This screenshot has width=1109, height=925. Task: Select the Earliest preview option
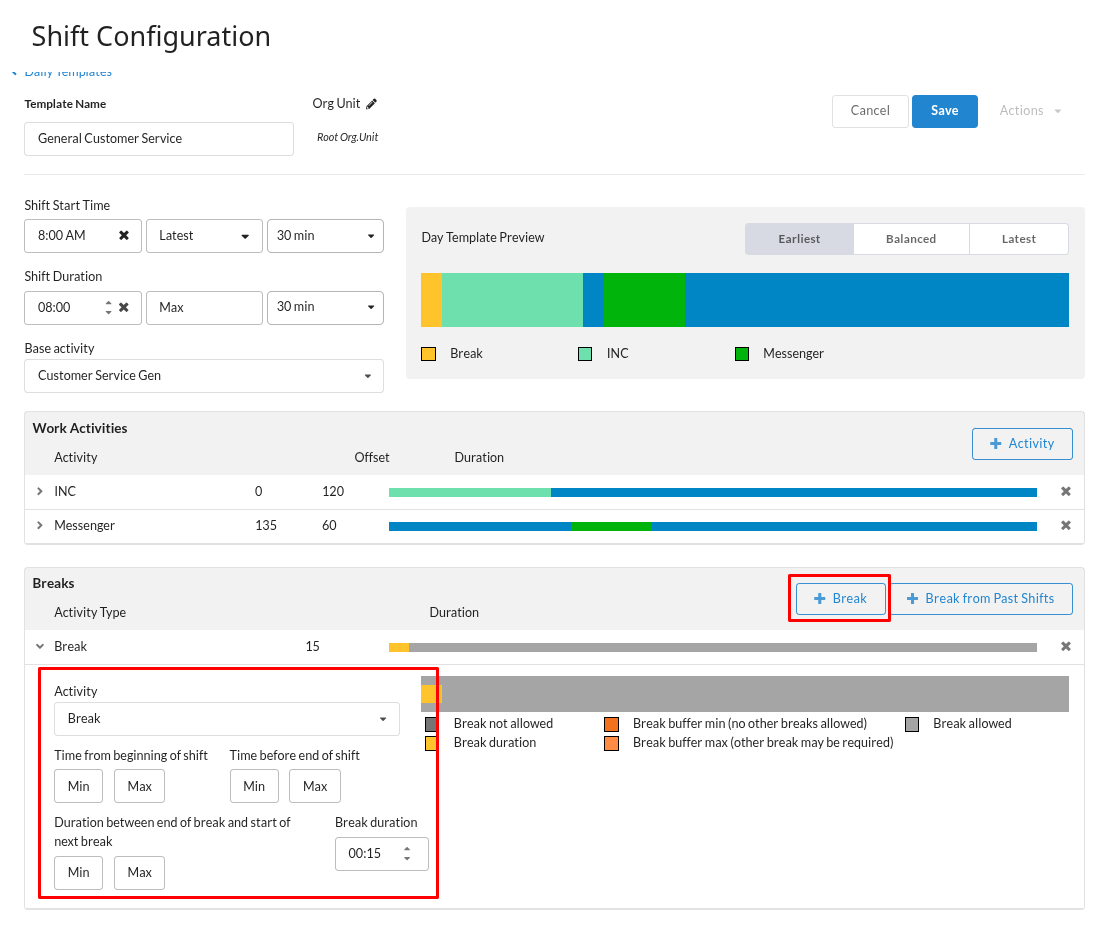(799, 239)
